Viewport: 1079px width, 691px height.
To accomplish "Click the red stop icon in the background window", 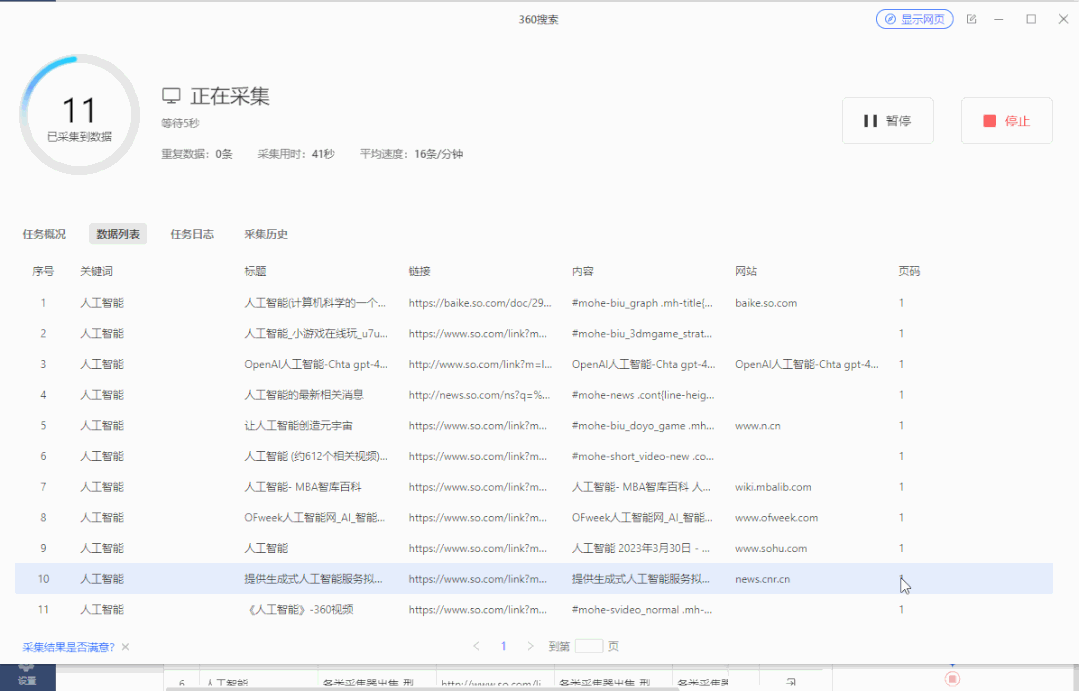I will point(952,679).
